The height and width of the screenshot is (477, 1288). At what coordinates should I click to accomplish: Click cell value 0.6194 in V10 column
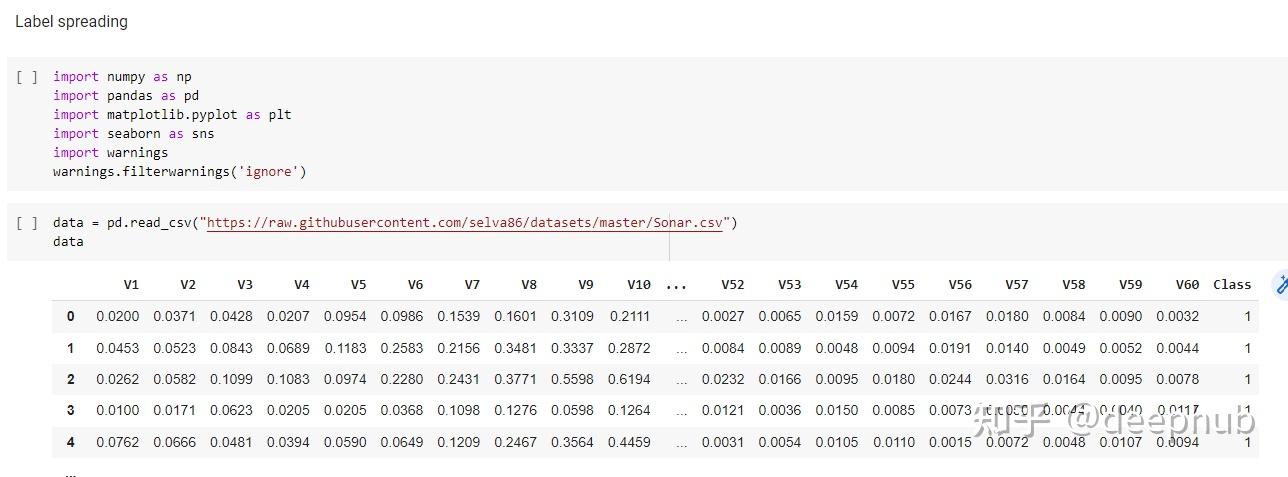coord(628,379)
